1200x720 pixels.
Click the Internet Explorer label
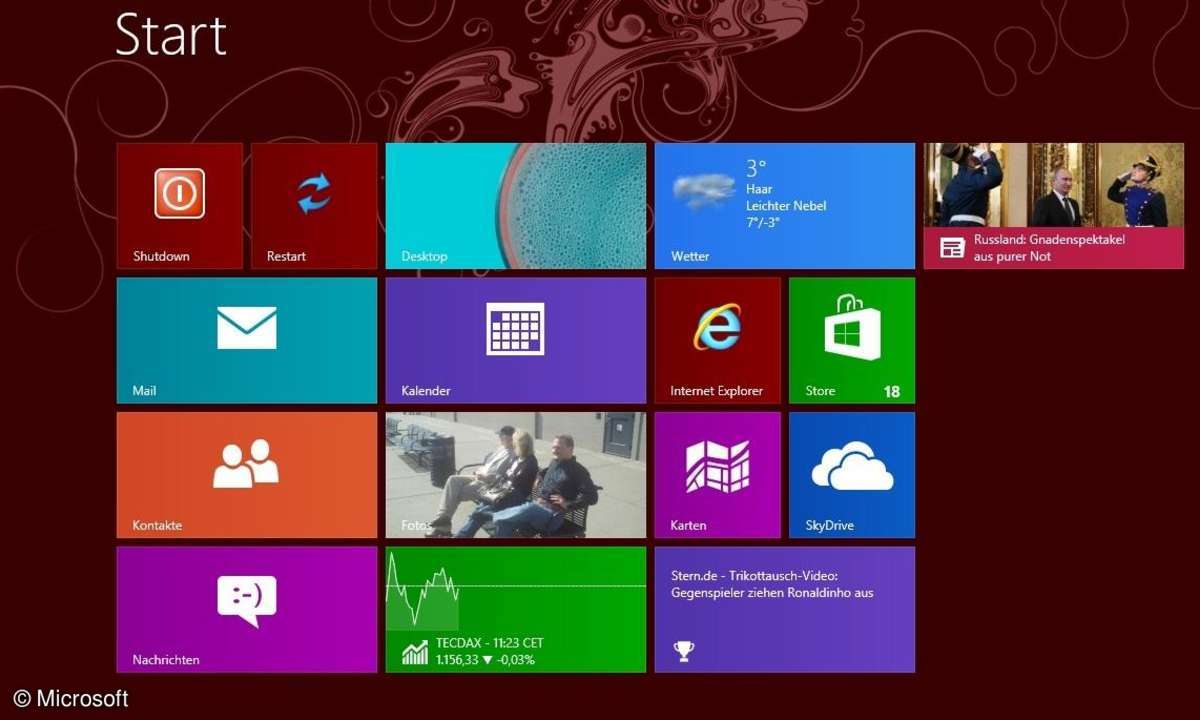pos(717,391)
